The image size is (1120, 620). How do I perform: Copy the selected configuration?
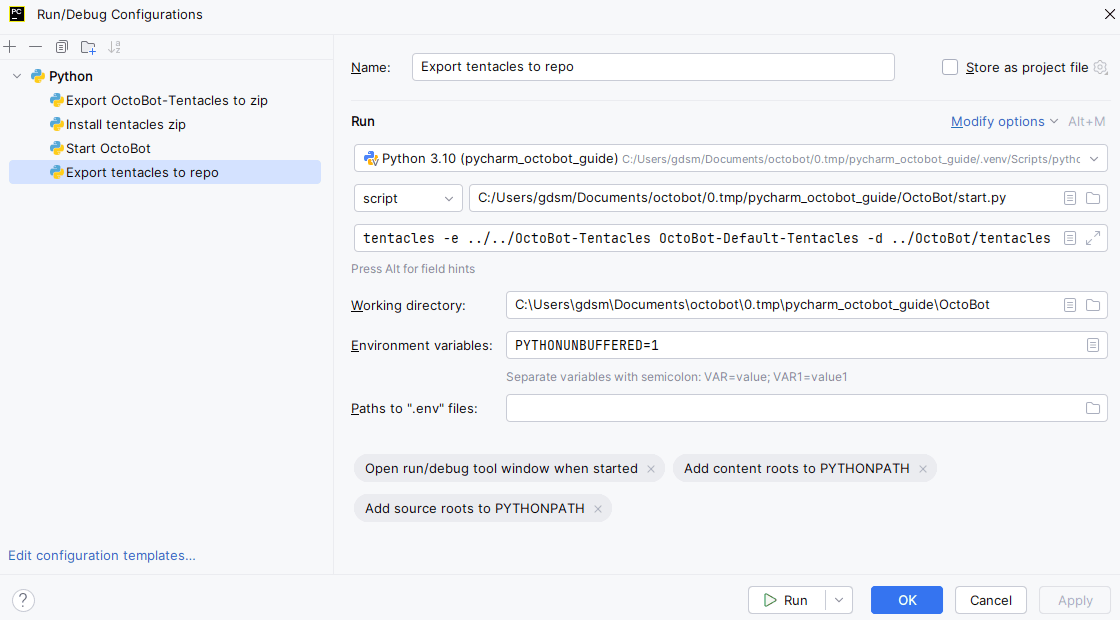[x=61, y=47]
